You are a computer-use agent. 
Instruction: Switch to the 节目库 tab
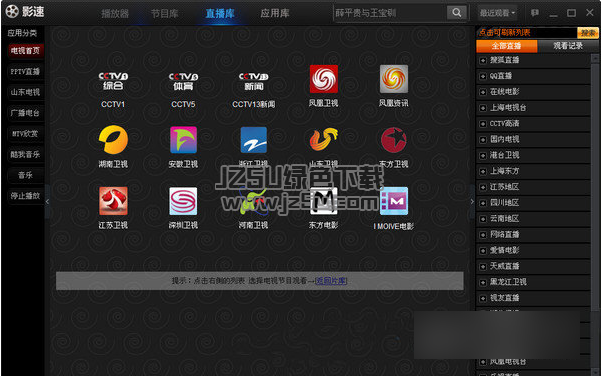tap(164, 14)
